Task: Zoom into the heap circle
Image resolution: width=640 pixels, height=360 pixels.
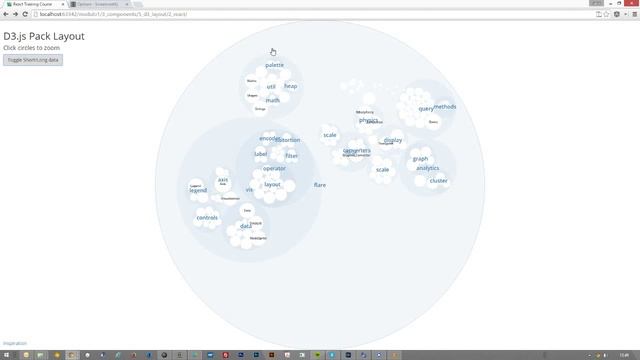Action: click(x=291, y=86)
